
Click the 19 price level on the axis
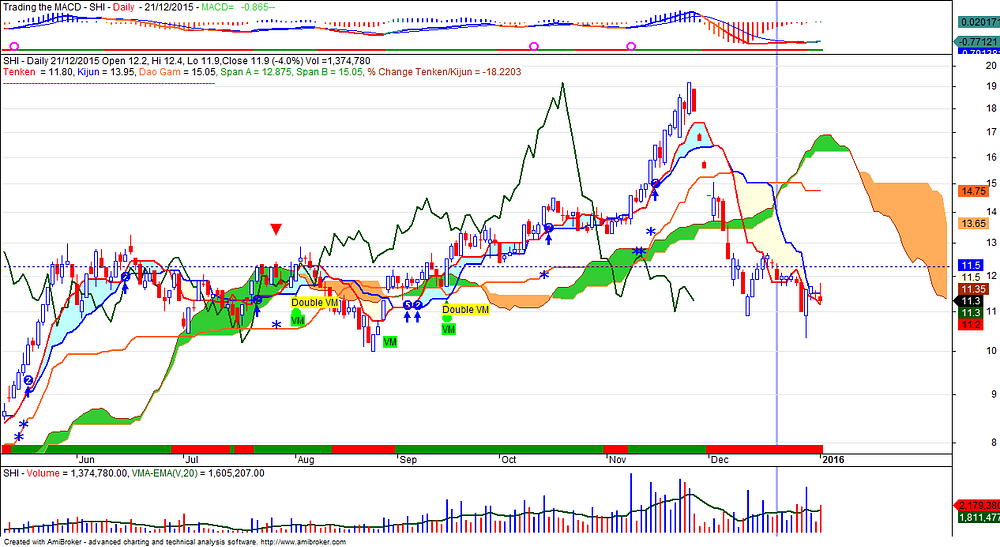point(991,86)
